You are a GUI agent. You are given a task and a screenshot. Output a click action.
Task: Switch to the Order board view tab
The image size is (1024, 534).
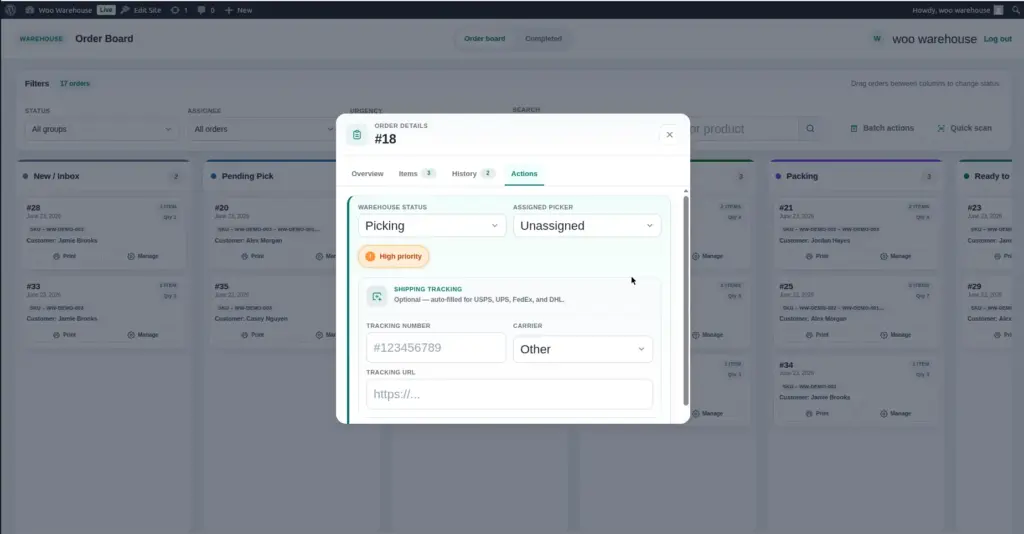coord(485,39)
